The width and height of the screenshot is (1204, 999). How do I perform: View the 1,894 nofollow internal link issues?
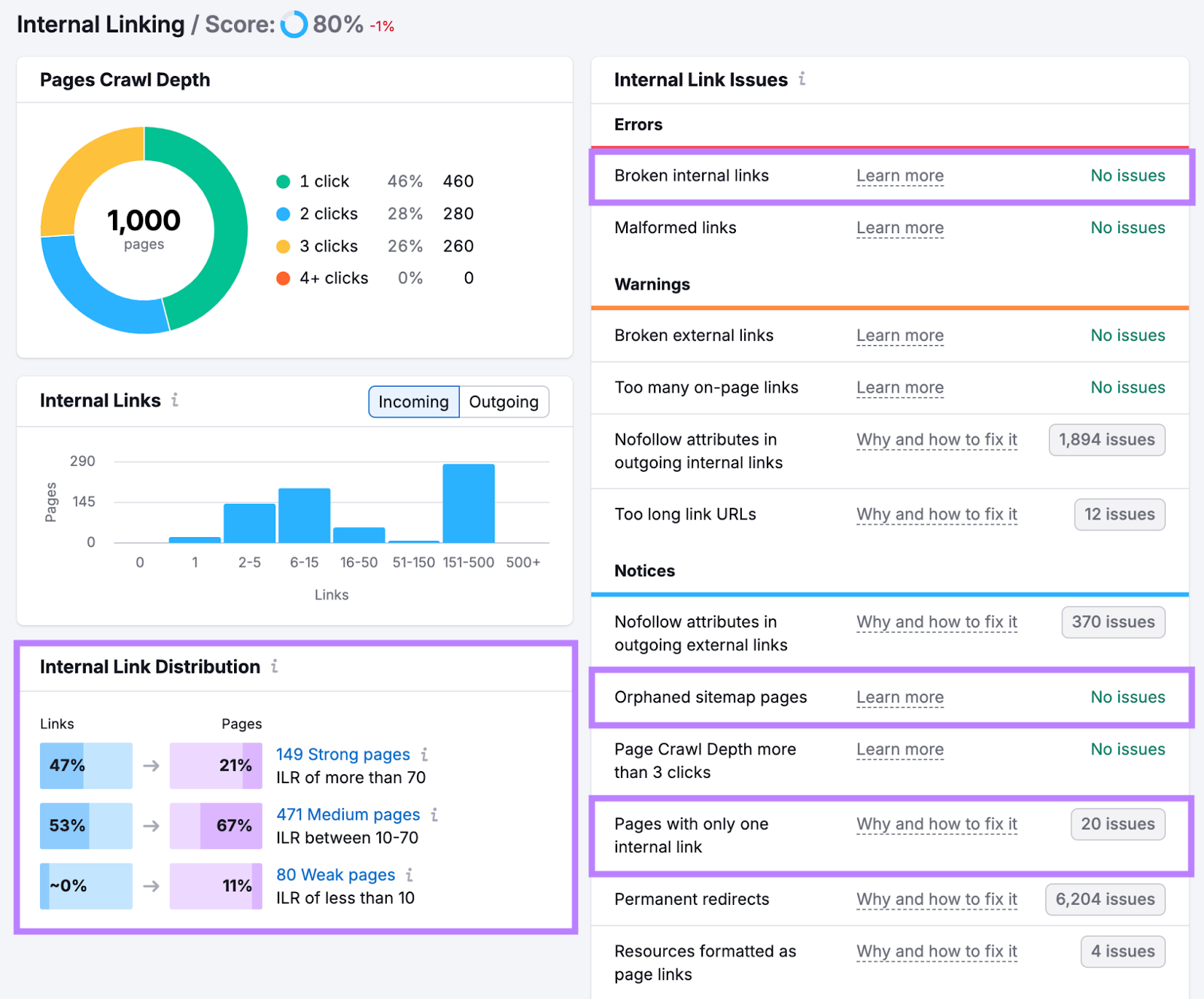(x=1106, y=439)
